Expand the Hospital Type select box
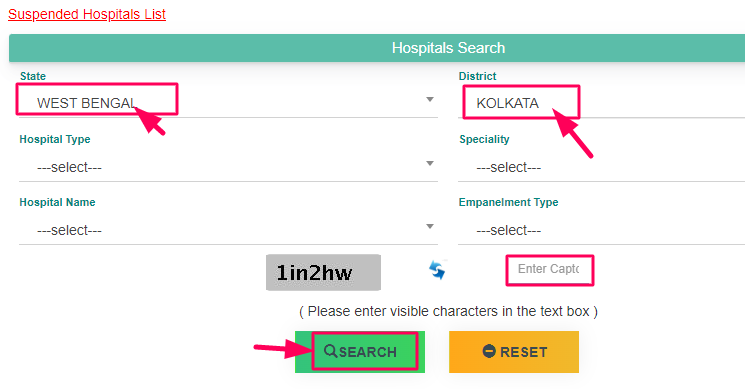The width and height of the screenshot is (745, 389). click(x=228, y=167)
